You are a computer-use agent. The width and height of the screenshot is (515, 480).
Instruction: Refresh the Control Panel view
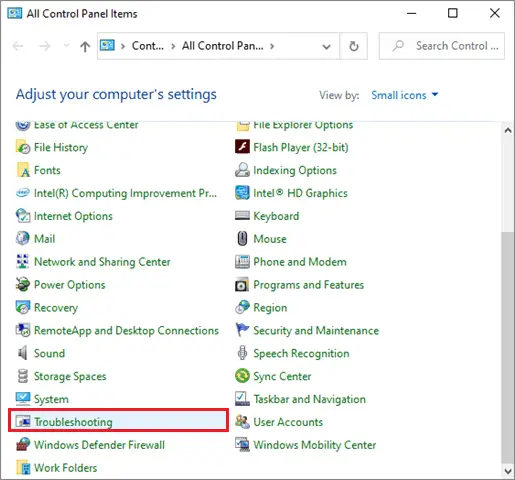pyautogui.click(x=354, y=46)
